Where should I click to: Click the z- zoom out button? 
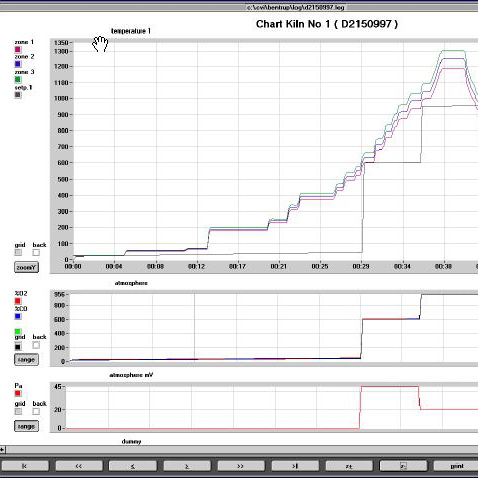403,466
